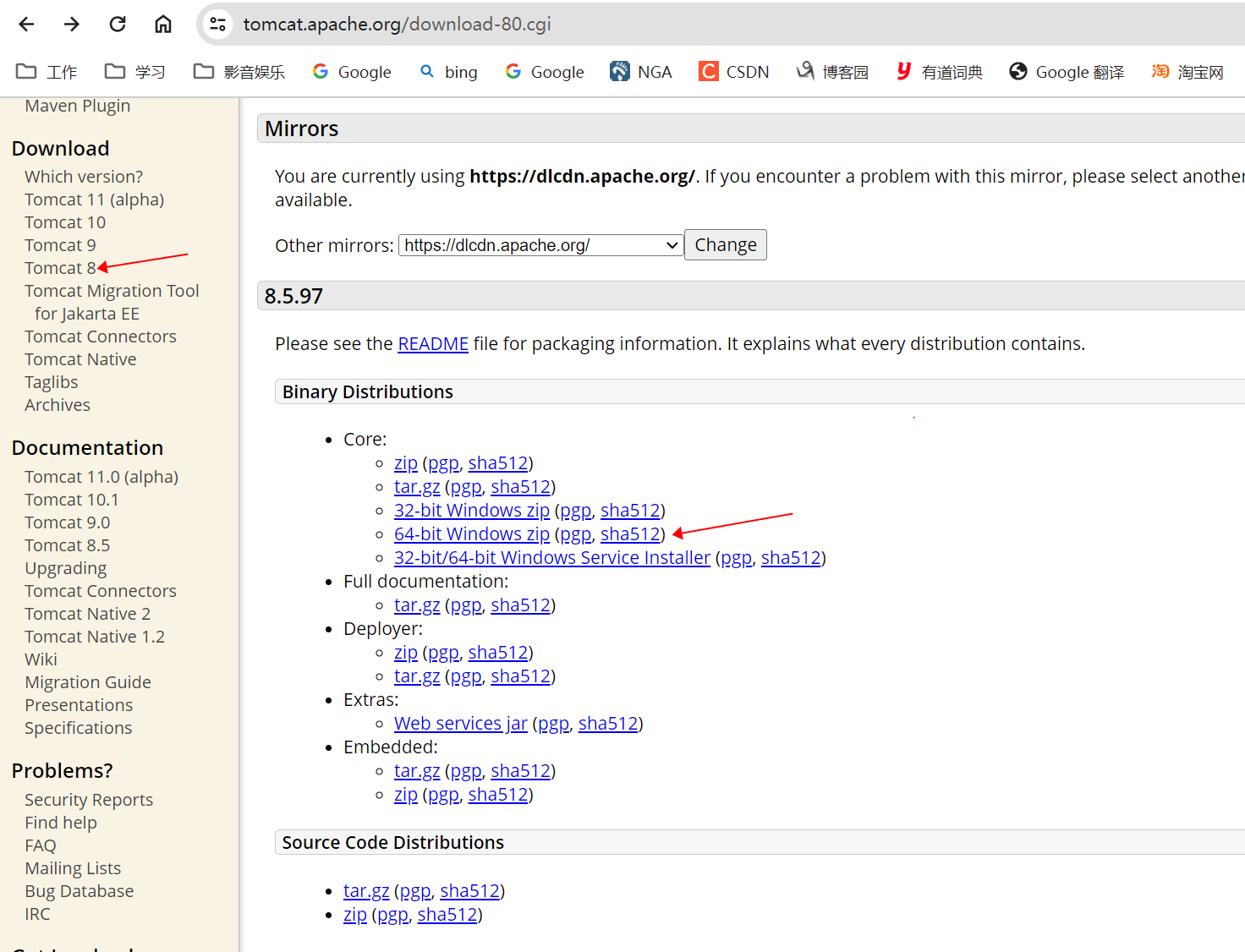Open Tomcat 9.0 documentation
This screenshot has width=1245, height=952.
pos(68,523)
